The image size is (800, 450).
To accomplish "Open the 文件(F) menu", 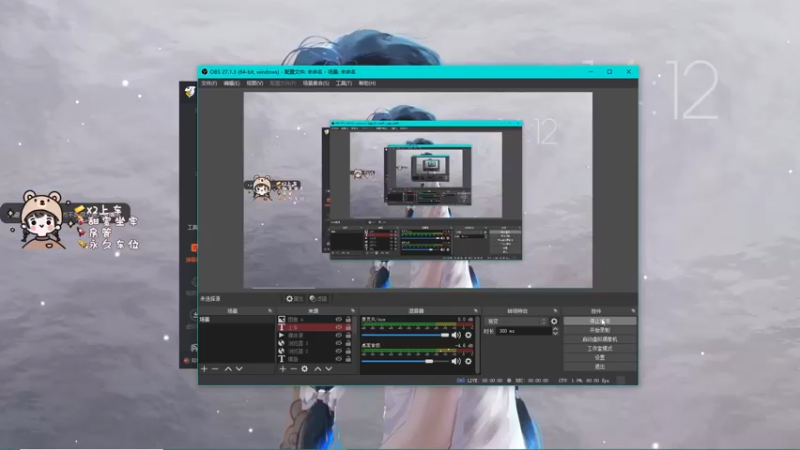I will click(x=209, y=83).
